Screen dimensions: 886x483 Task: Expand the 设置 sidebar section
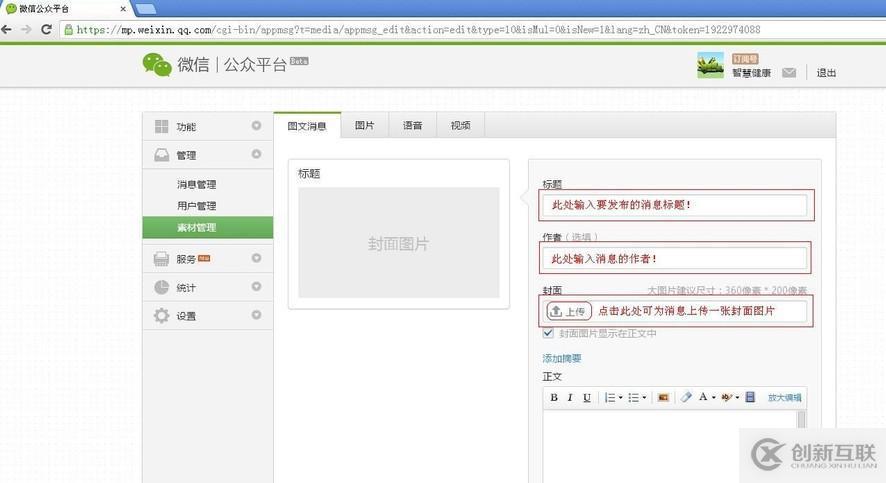tap(257, 315)
